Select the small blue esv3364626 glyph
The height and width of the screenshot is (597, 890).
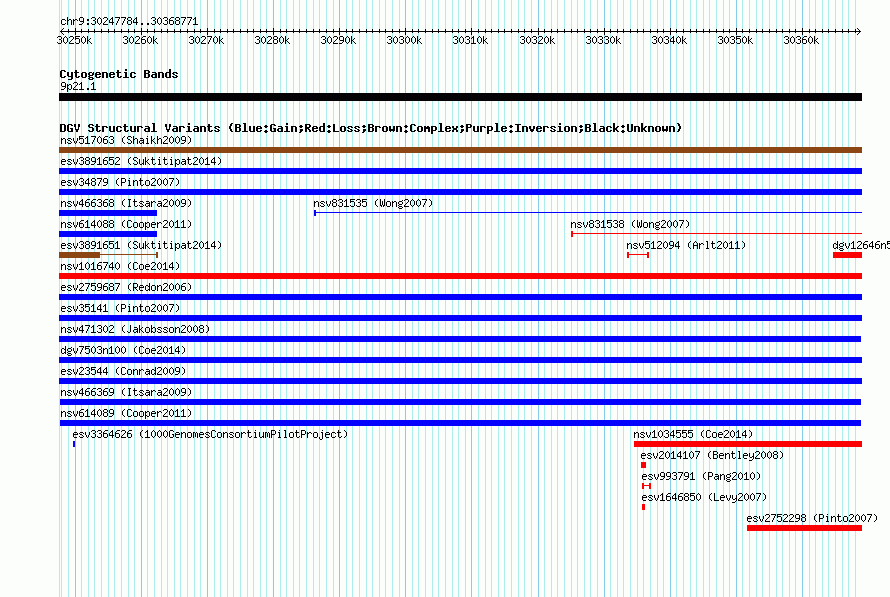[x=74, y=444]
